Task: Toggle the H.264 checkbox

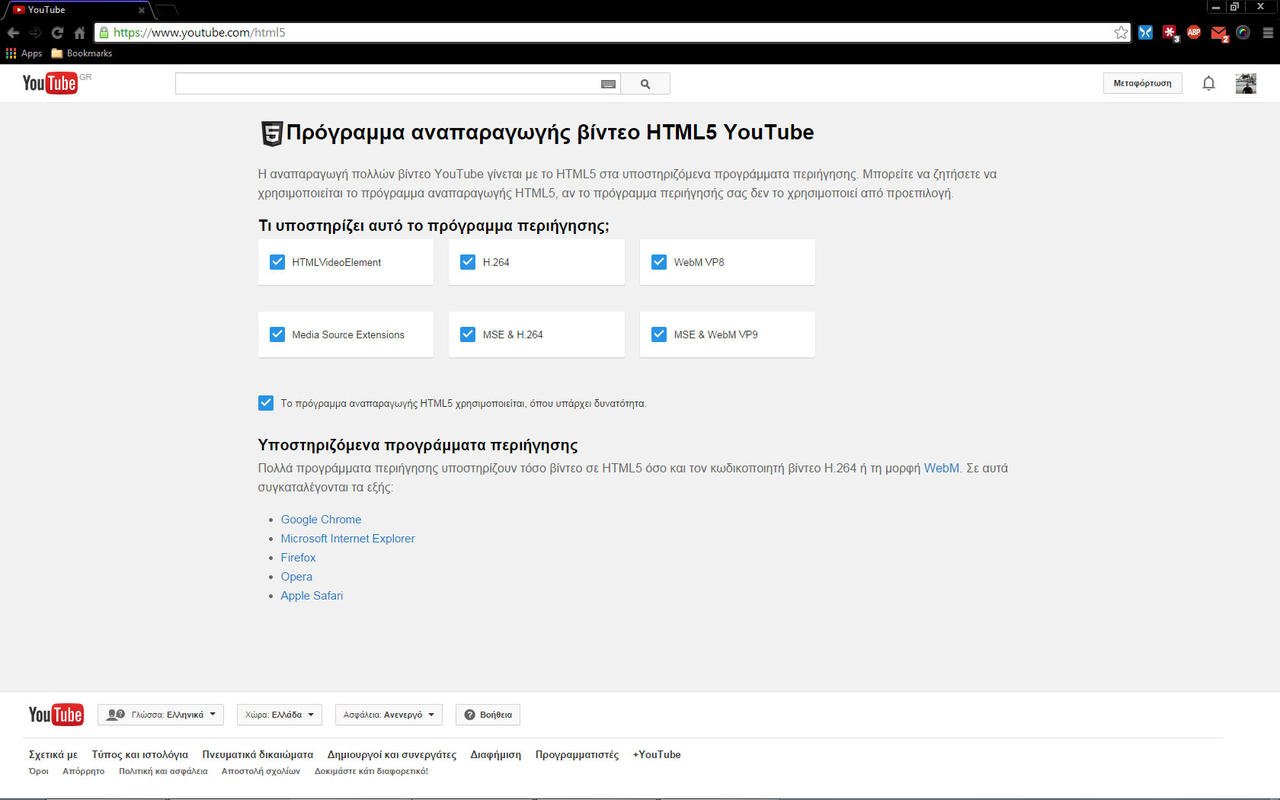Action: click(467, 262)
